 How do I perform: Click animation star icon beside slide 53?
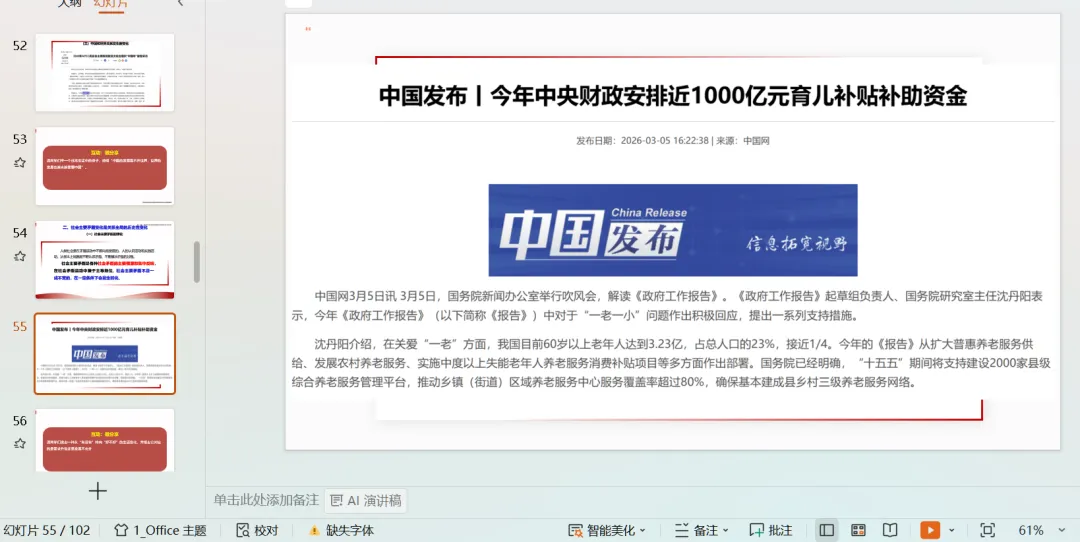pyautogui.click(x=19, y=163)
